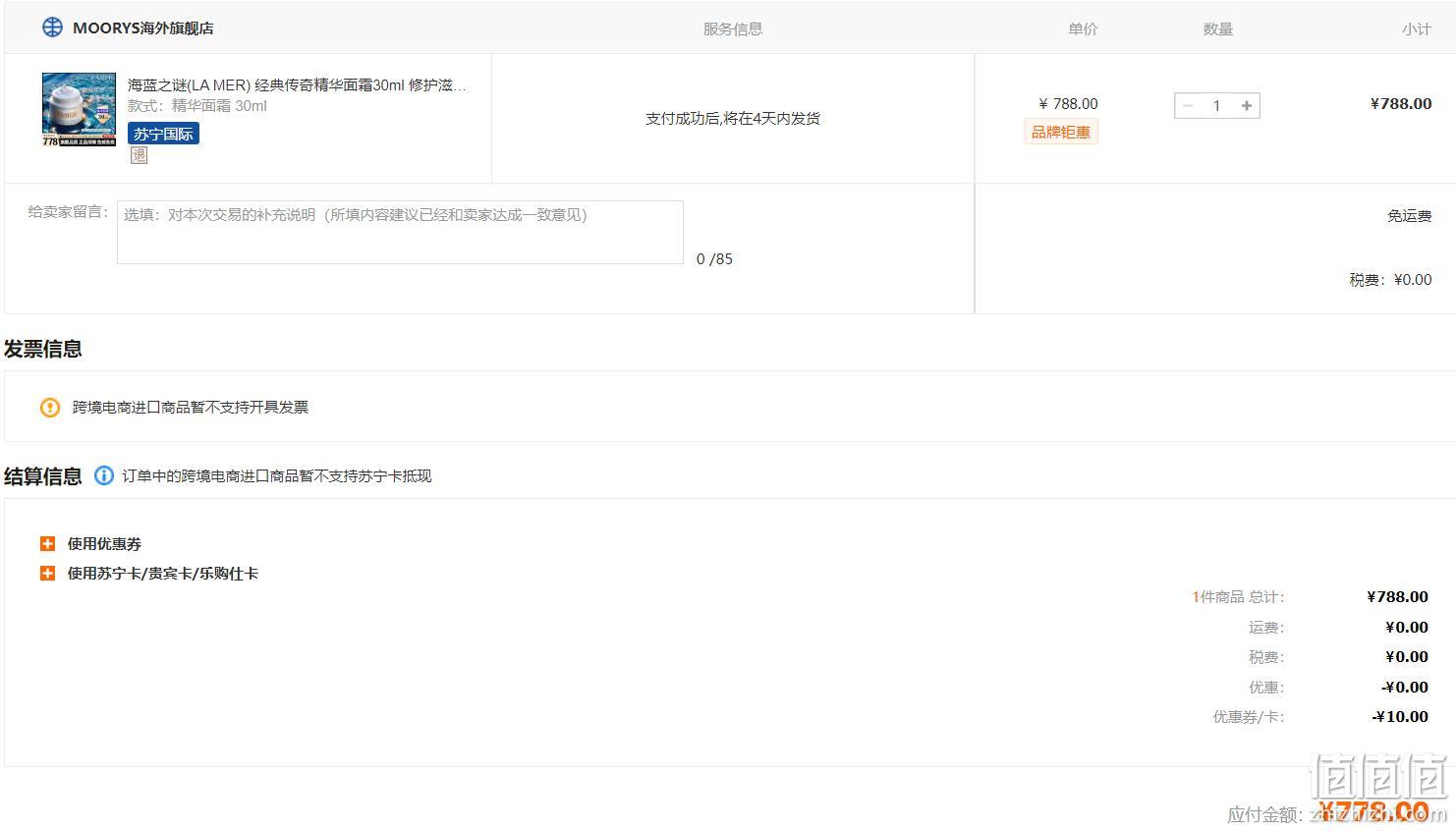Click the ¥ 788.00 unit price
This screenshot has width=1456, height=831.
click(x=1068, y=103)
